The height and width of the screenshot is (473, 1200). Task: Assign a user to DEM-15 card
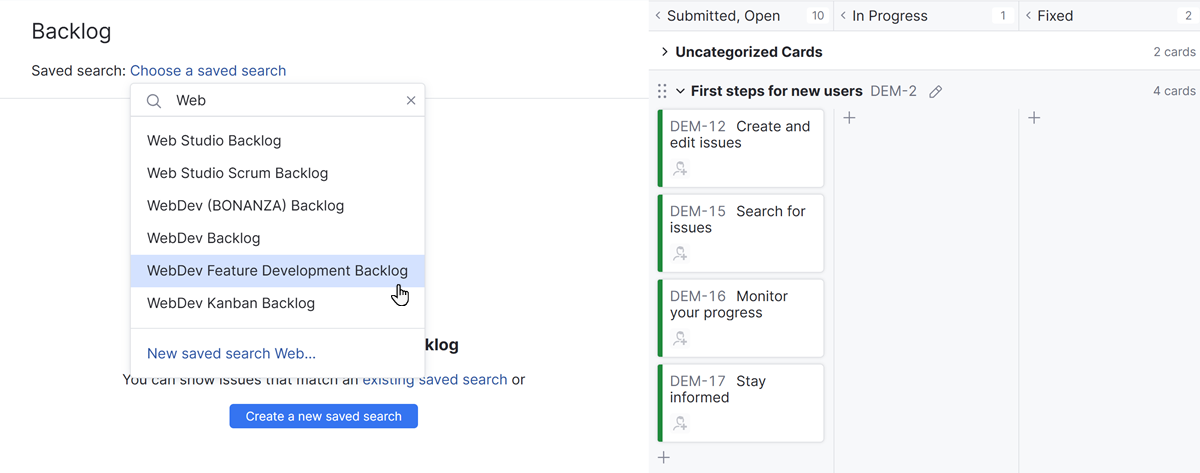click(680, 254)
